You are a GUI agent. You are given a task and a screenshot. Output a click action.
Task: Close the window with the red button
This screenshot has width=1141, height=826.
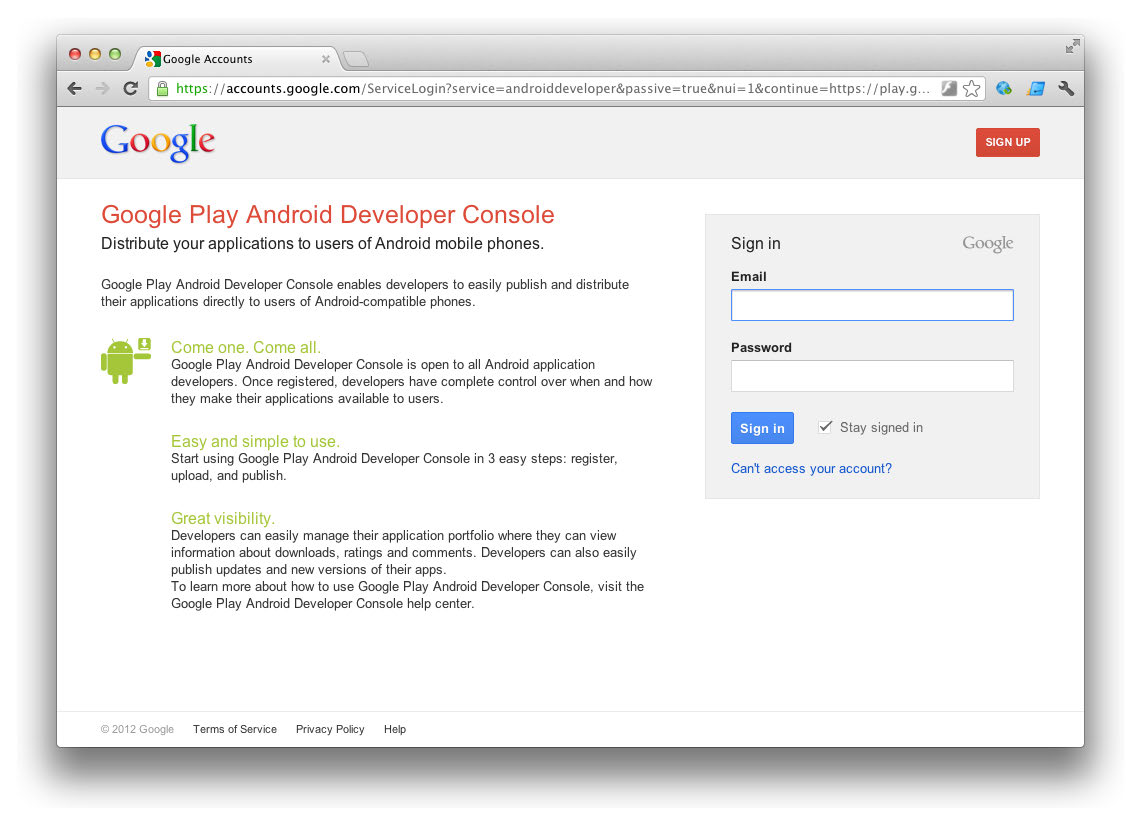tap(75, 54)
